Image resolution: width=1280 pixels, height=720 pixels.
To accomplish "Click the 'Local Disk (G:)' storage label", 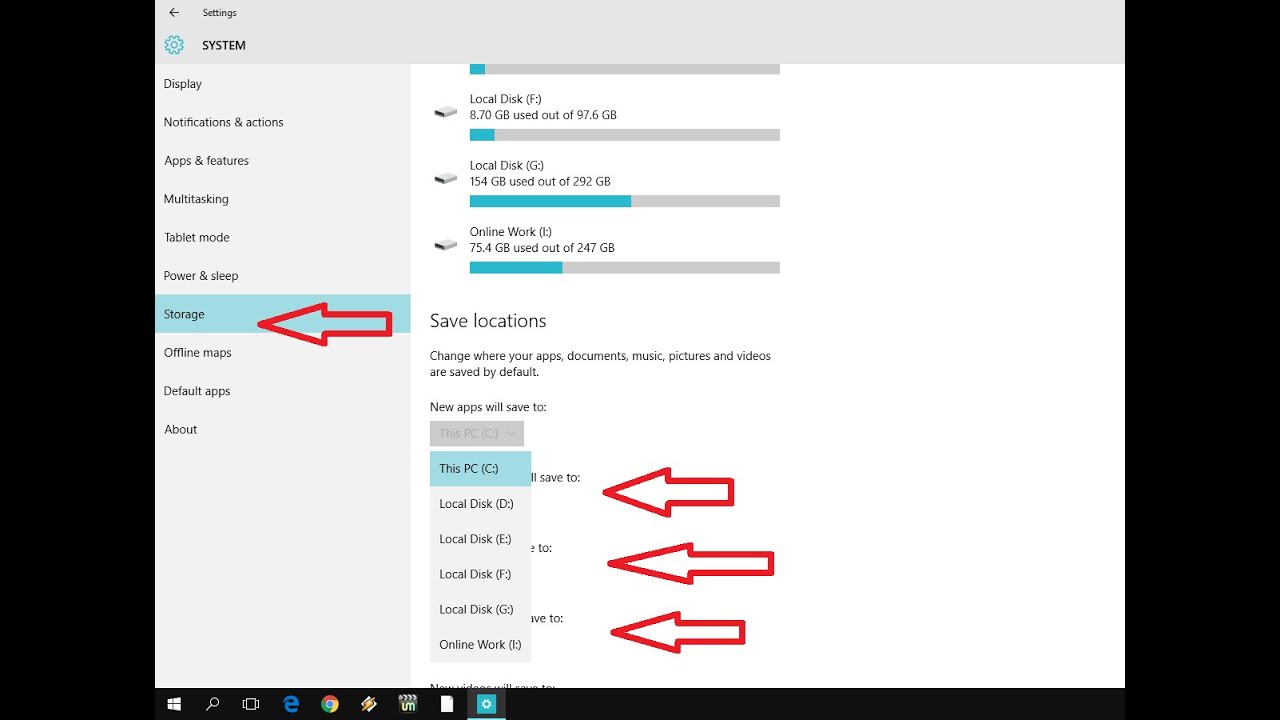I will pos(507,165).
